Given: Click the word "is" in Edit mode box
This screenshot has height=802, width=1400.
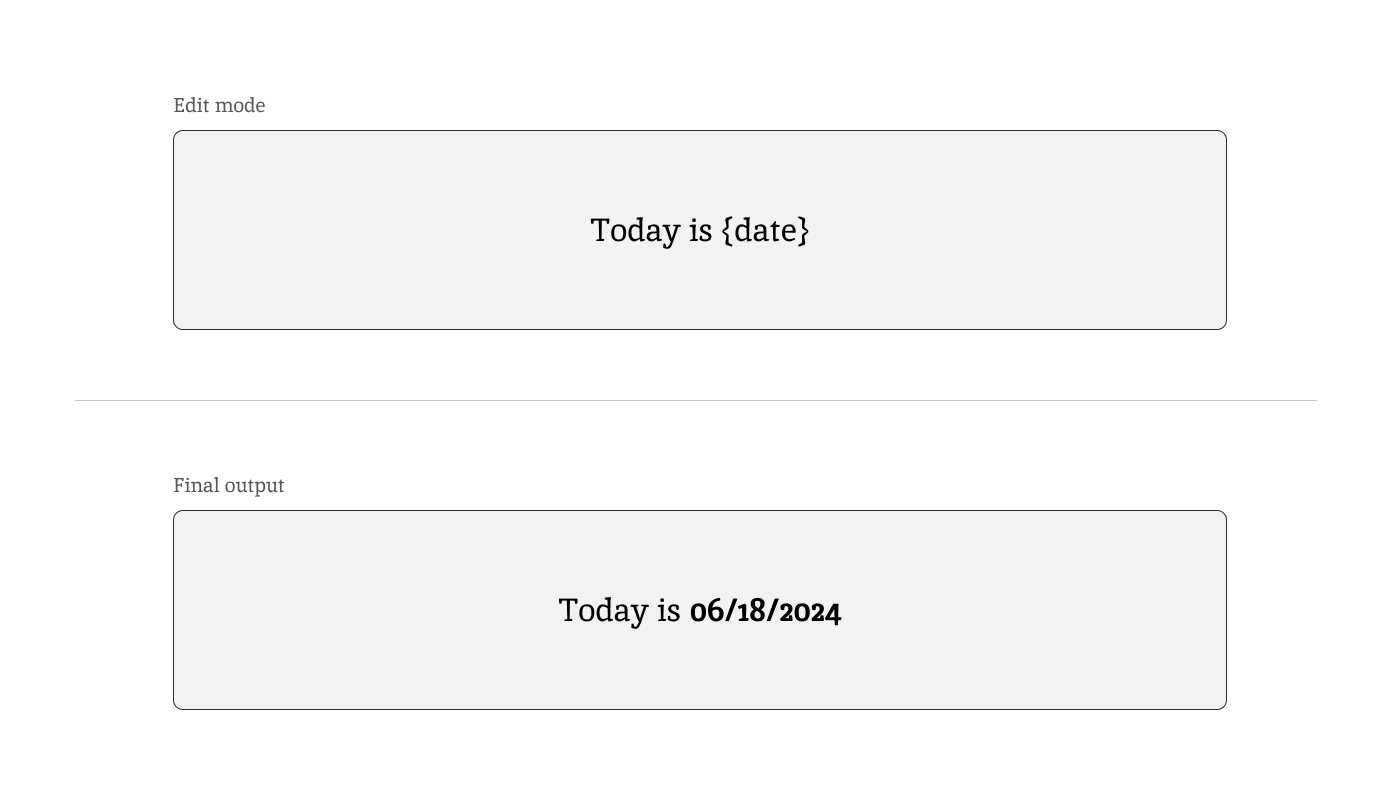Looking at the screenshot, I should click(x=700, y=231).
